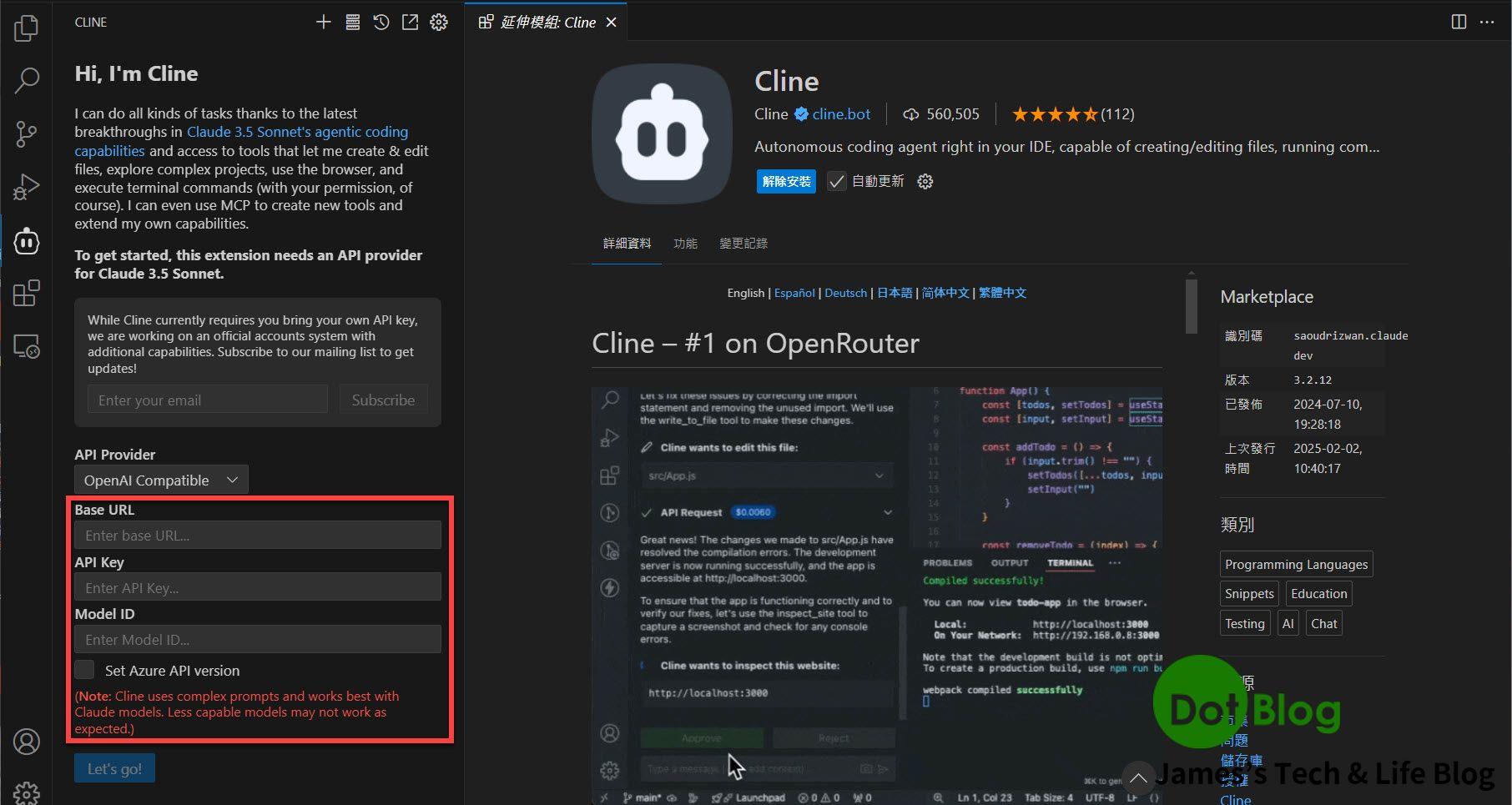This screenshot has height=805, width=1512.
Task: Select the Programming Languages category tag
Action: coord(1296,564)
